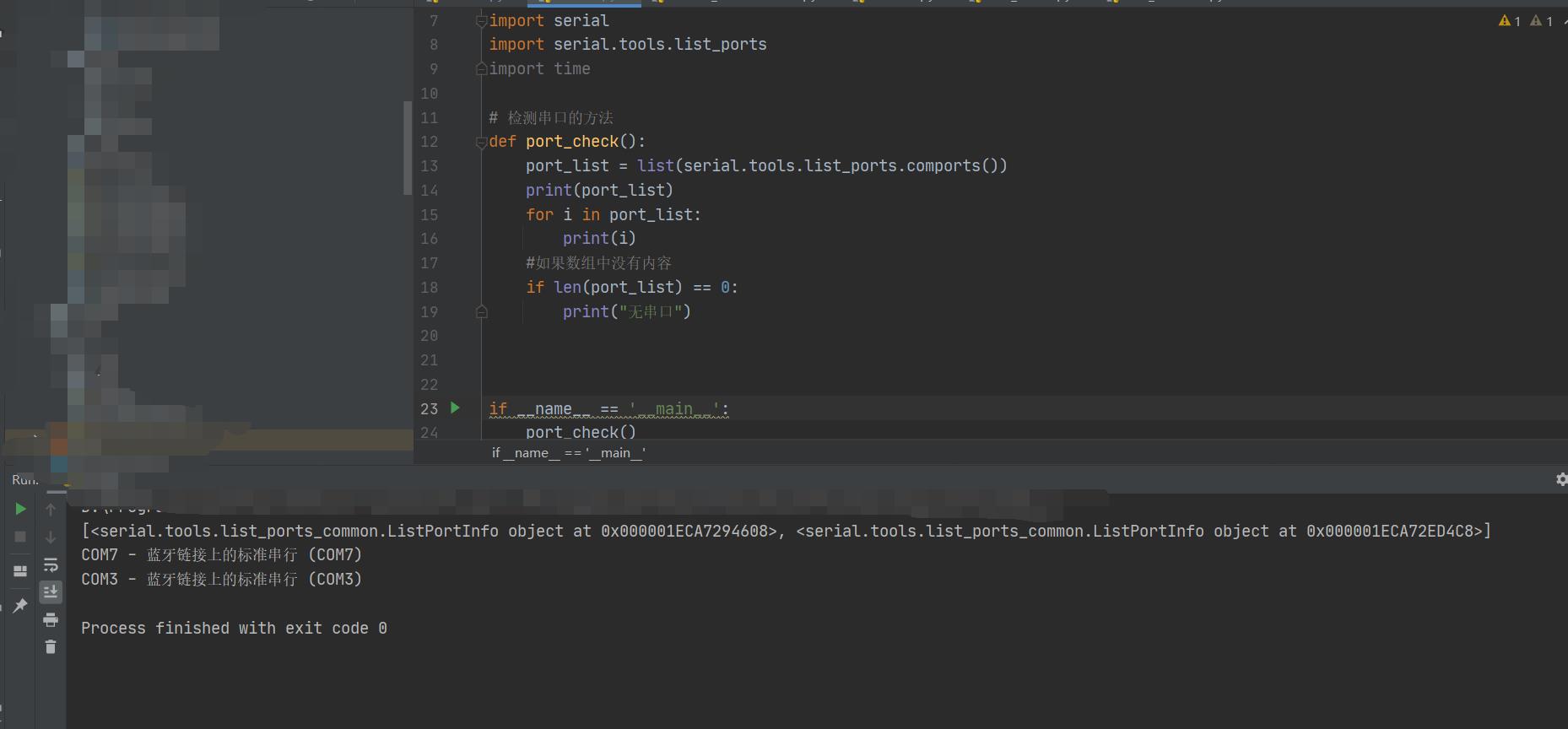Click line number 13 in the gutter
This screenshot has height=729, width=1568.
click(x=430, y=166)
